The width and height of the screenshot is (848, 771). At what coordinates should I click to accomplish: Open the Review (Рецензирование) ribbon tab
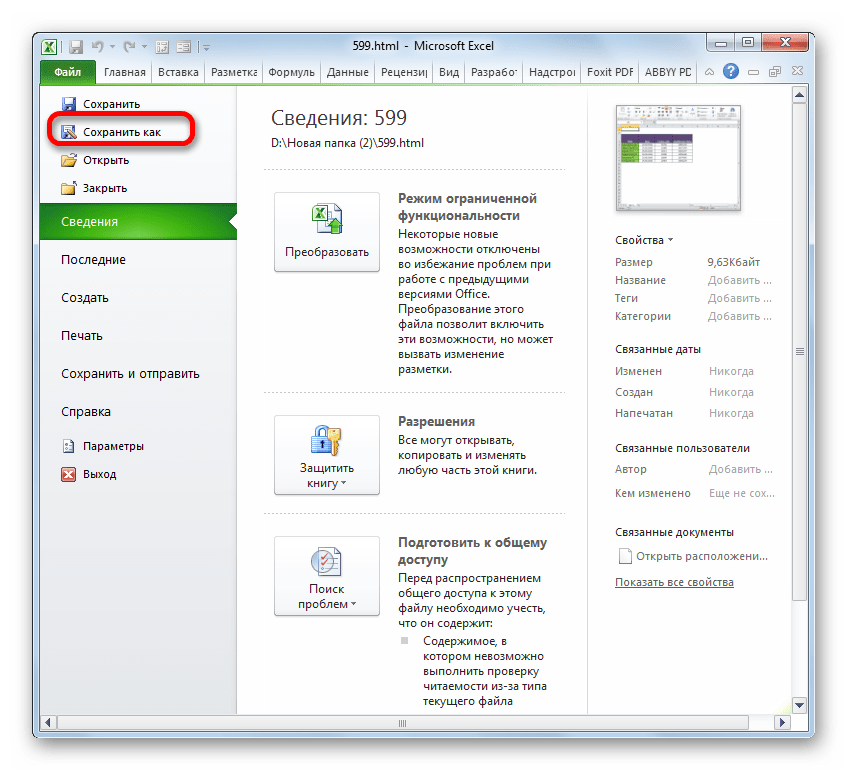(404, 72)
